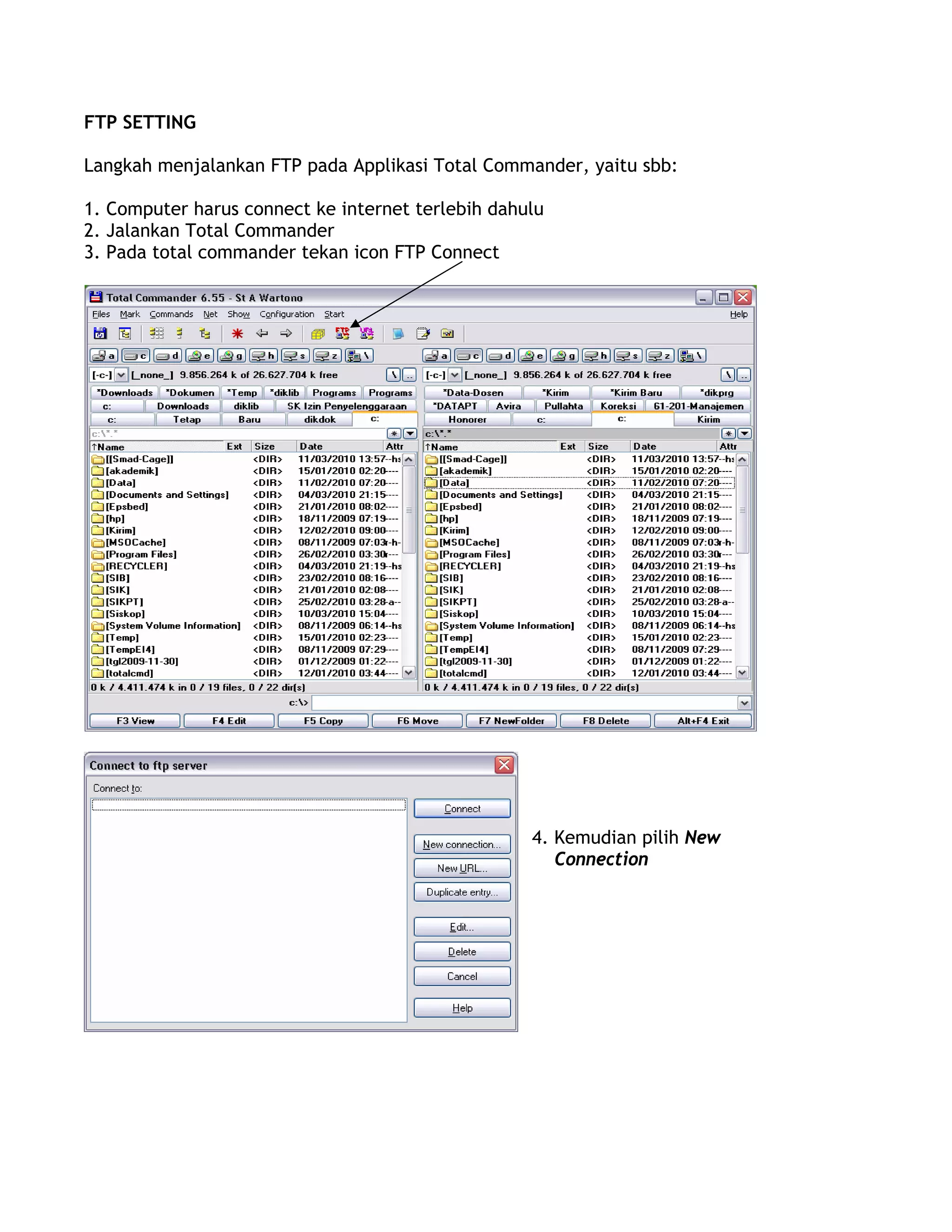The width and height of the screenshot is (952, 1232).
Task: Click the Notepad toolbar icon
Action: [423, 333]
